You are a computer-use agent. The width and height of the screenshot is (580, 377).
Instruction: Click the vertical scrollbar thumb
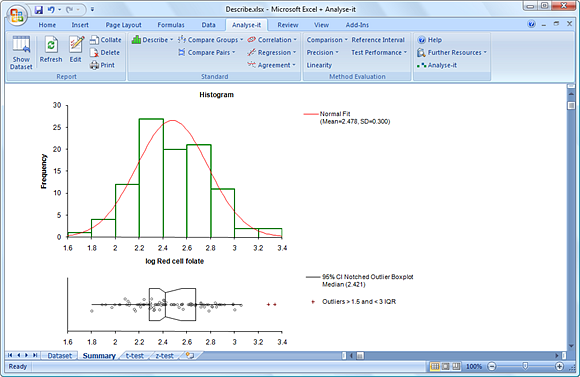(571, 105)
